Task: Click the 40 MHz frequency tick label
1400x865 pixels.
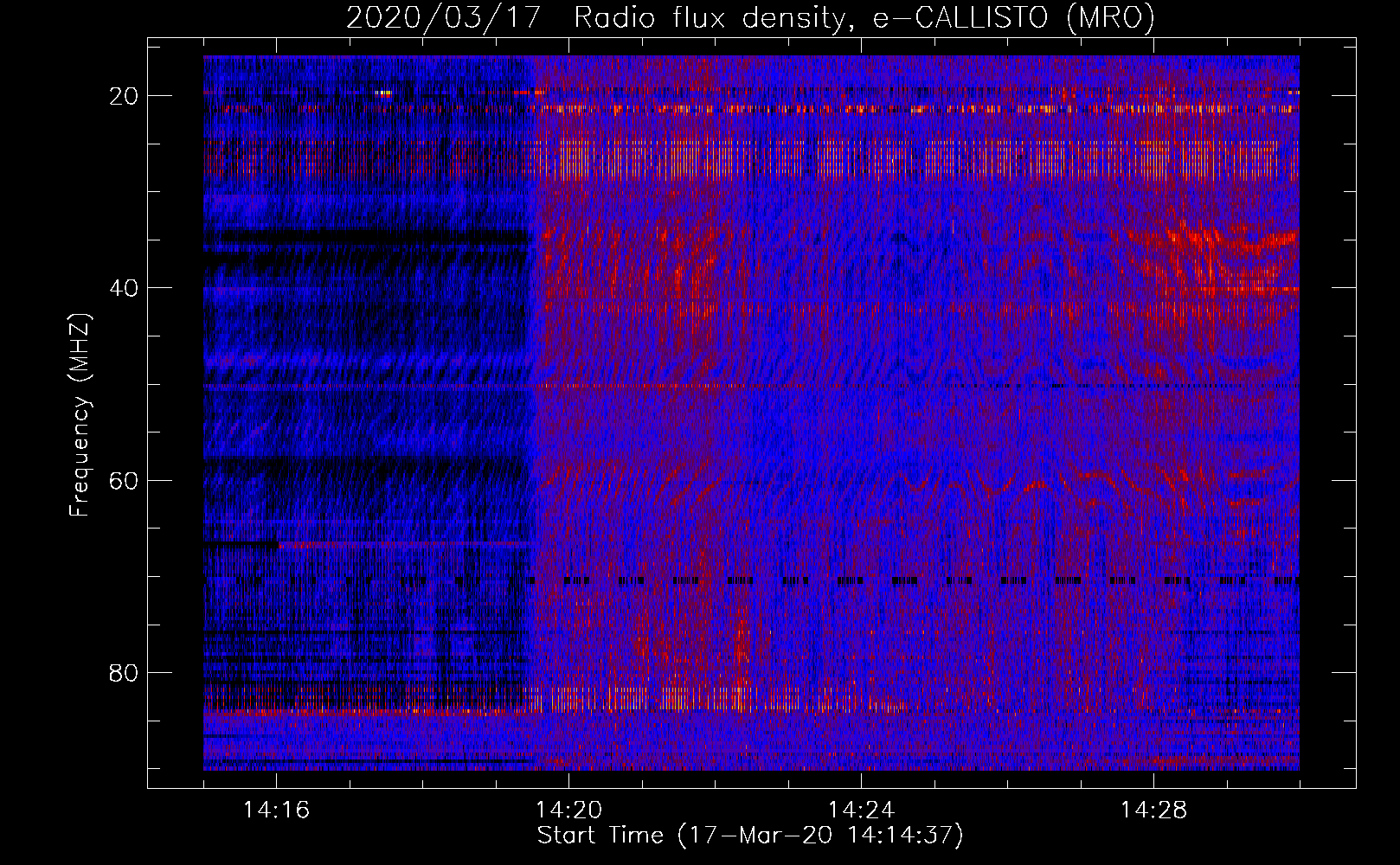Action: click(125, 288)
